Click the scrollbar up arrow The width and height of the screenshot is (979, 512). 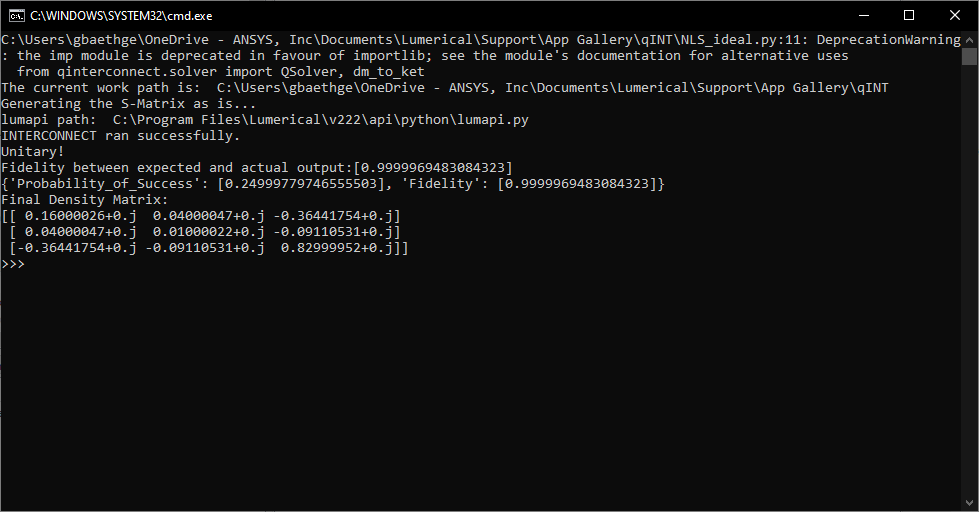[969, 39]
